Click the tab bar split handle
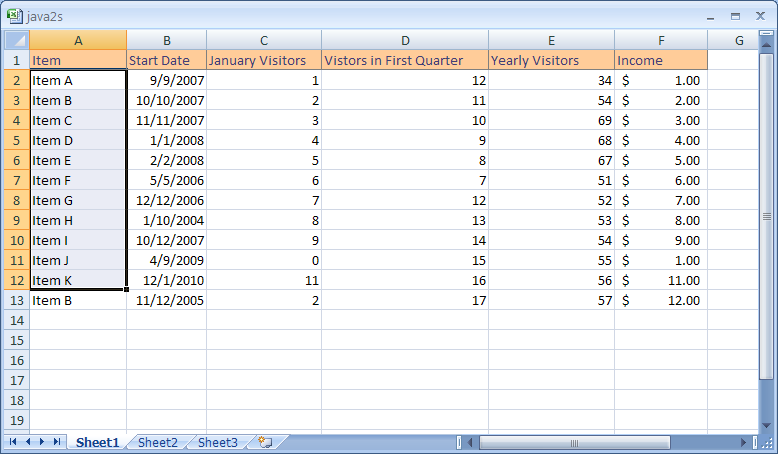The image size is (778, 454). click(x=459, y=442)
